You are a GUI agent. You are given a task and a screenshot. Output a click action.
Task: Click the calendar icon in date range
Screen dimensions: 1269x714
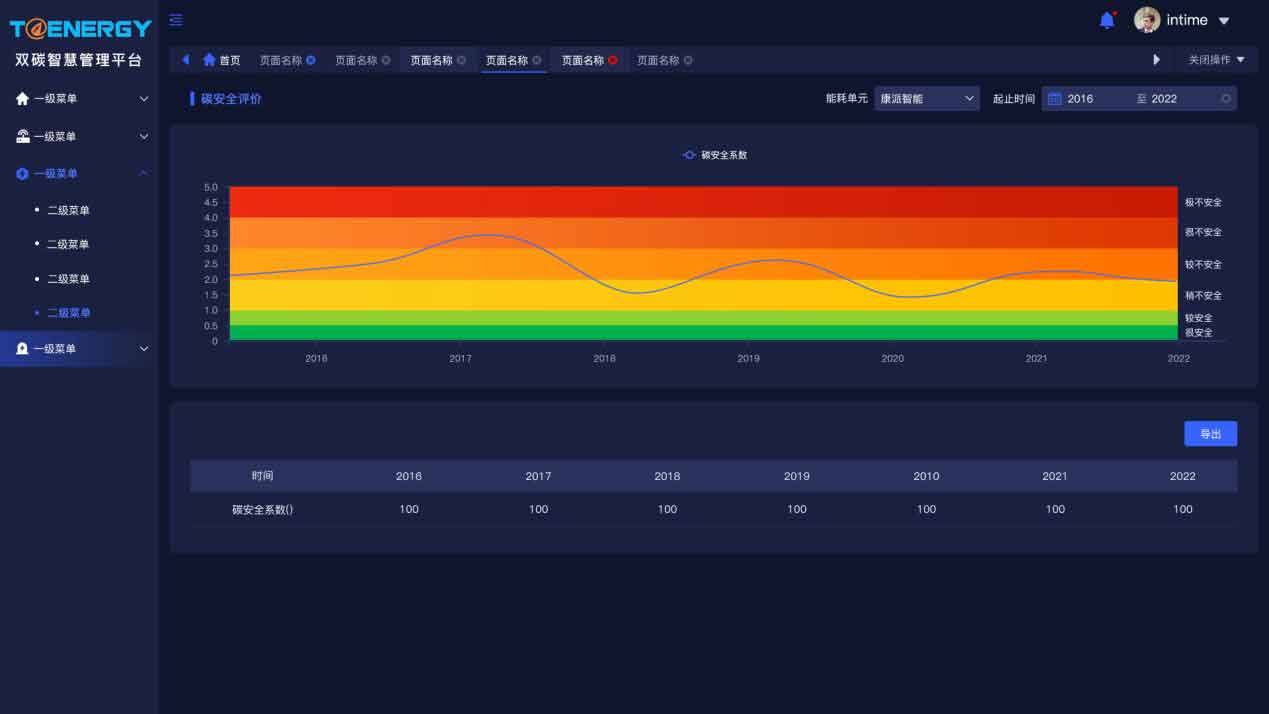click(1054, 98)
